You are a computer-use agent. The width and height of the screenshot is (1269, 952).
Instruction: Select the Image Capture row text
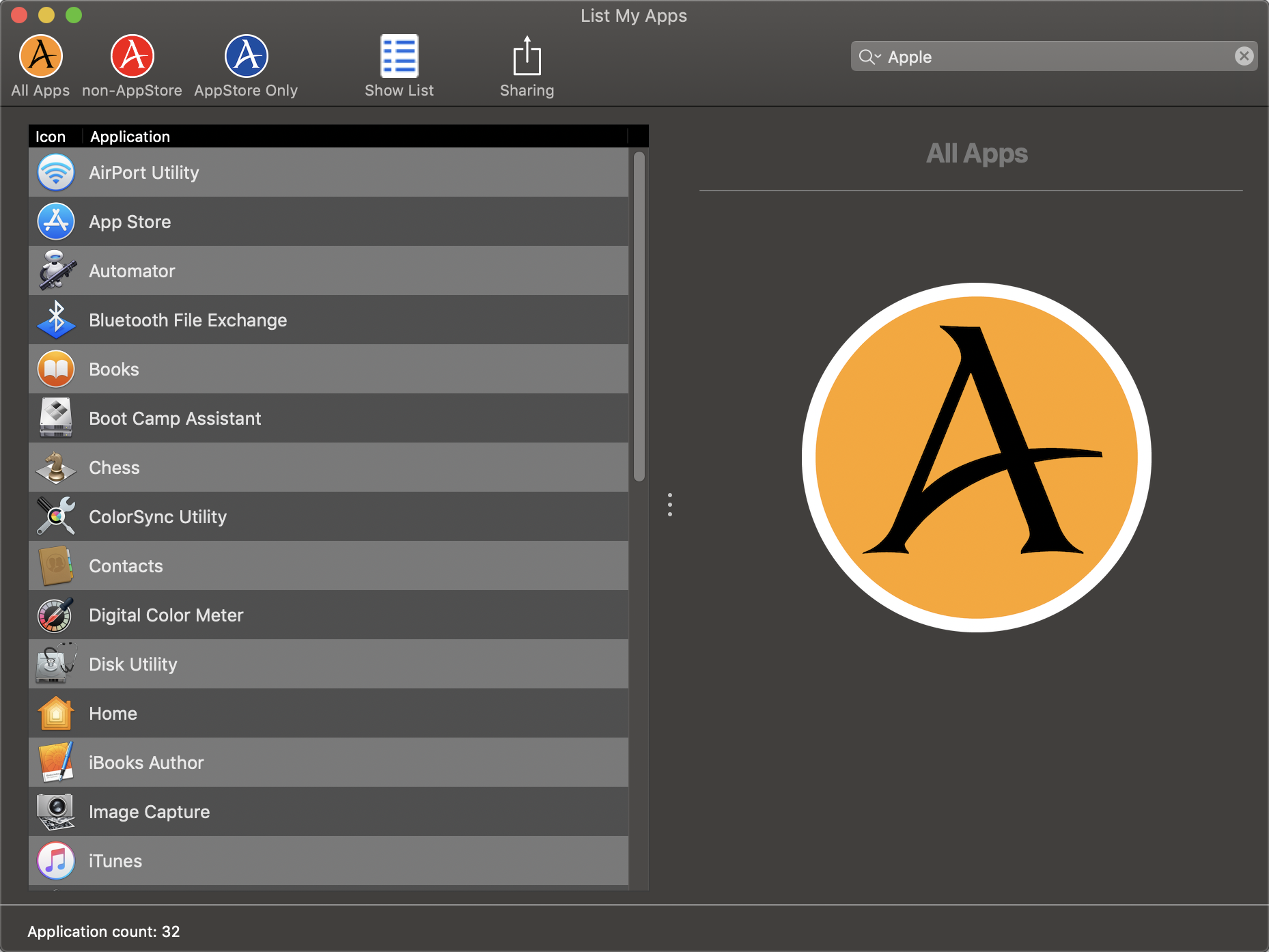point(149,812)
